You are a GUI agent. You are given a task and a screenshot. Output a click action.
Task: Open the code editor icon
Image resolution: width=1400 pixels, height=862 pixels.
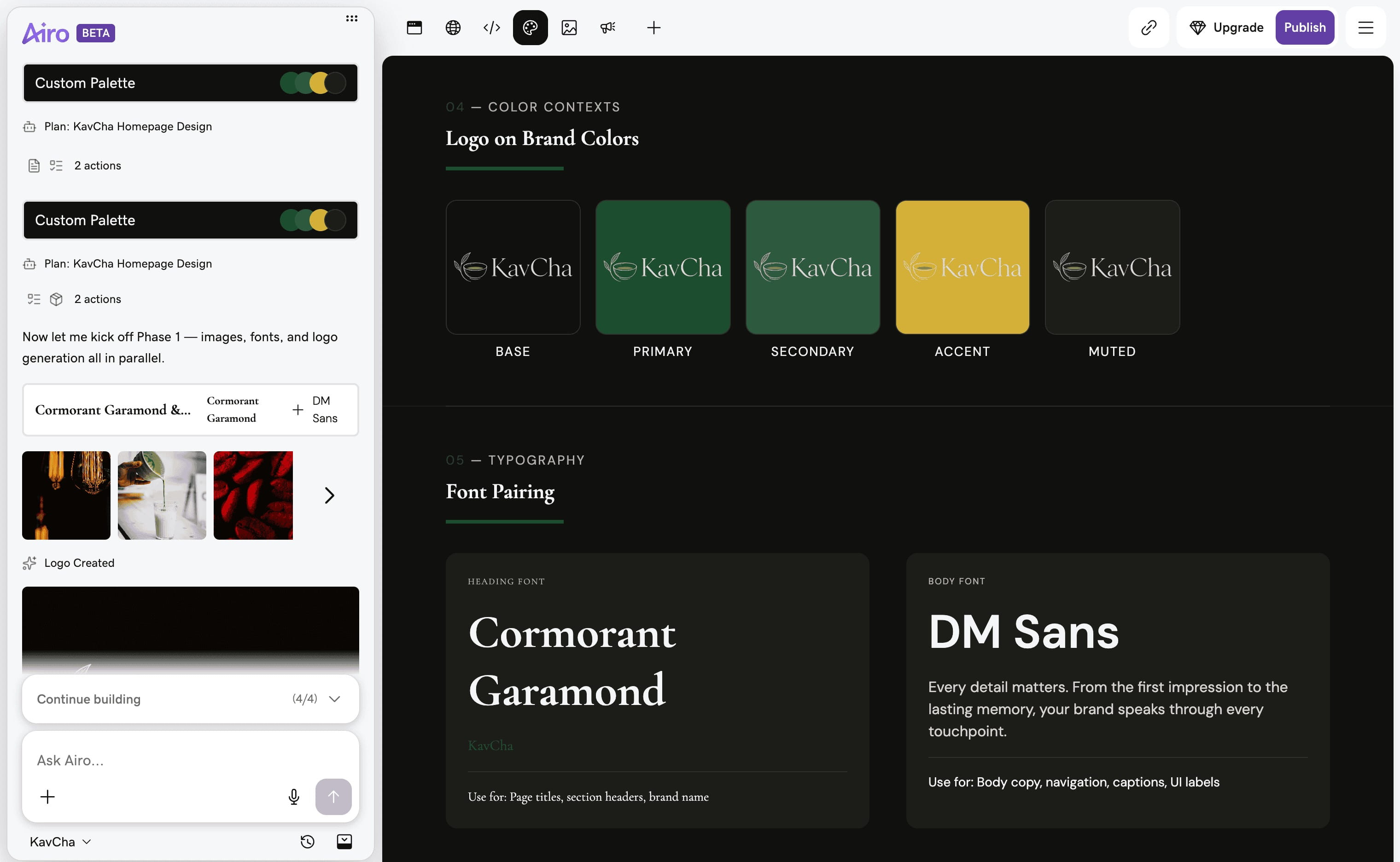click(491, 27)
